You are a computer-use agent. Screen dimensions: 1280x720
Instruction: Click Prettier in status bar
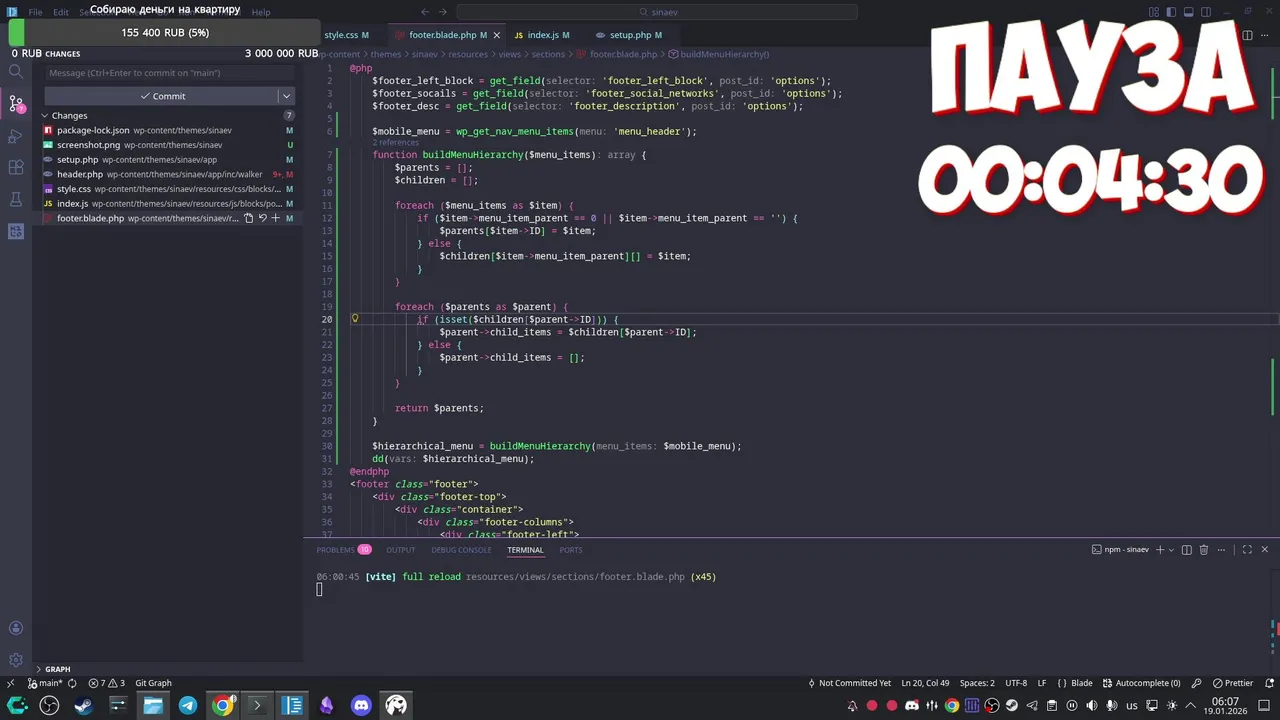tap(1232, 683)
